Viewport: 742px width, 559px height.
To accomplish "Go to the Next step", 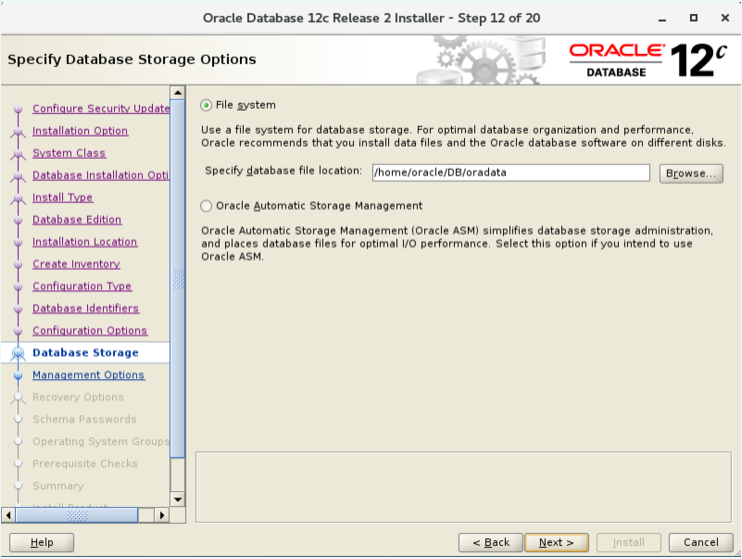I will click(556, 542).
